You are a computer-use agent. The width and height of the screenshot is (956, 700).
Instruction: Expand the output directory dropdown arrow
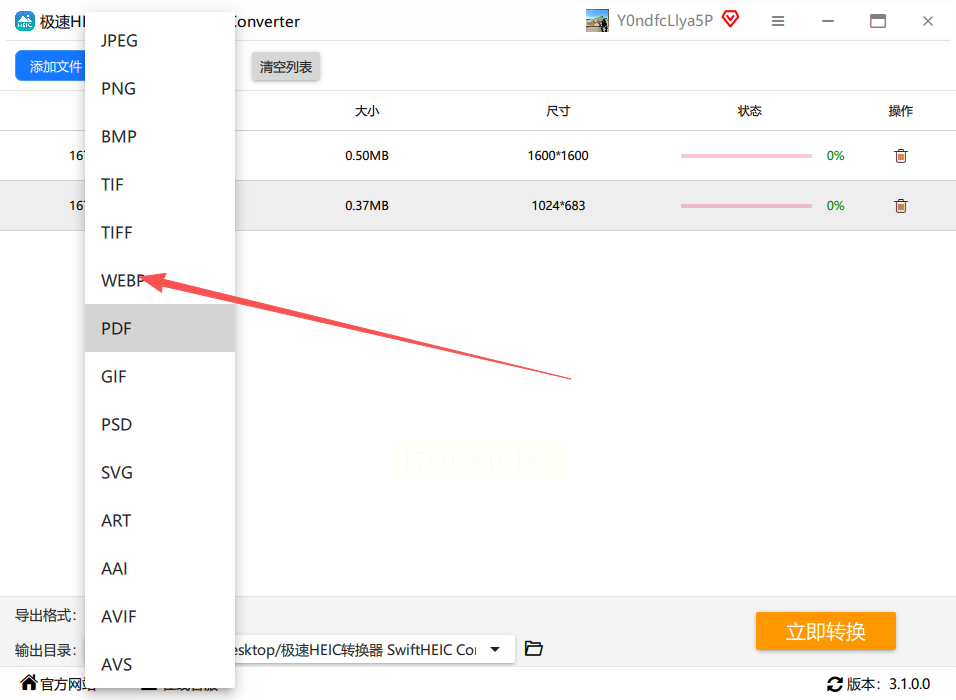495,649
